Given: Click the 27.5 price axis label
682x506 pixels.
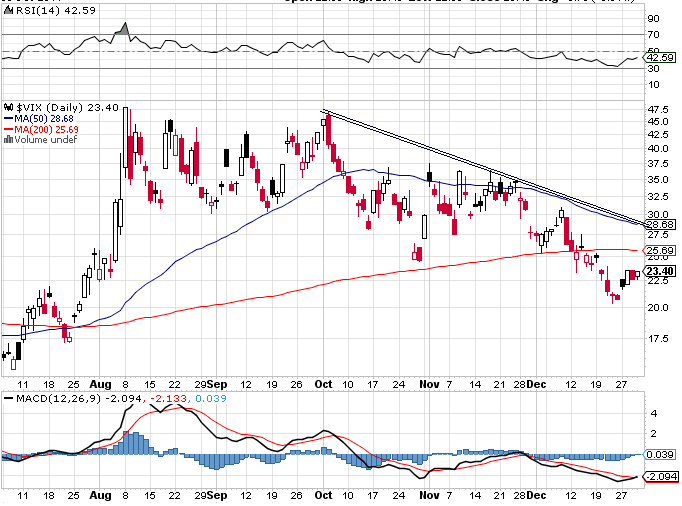Looking at the screenshot, I should click(658, 235).
